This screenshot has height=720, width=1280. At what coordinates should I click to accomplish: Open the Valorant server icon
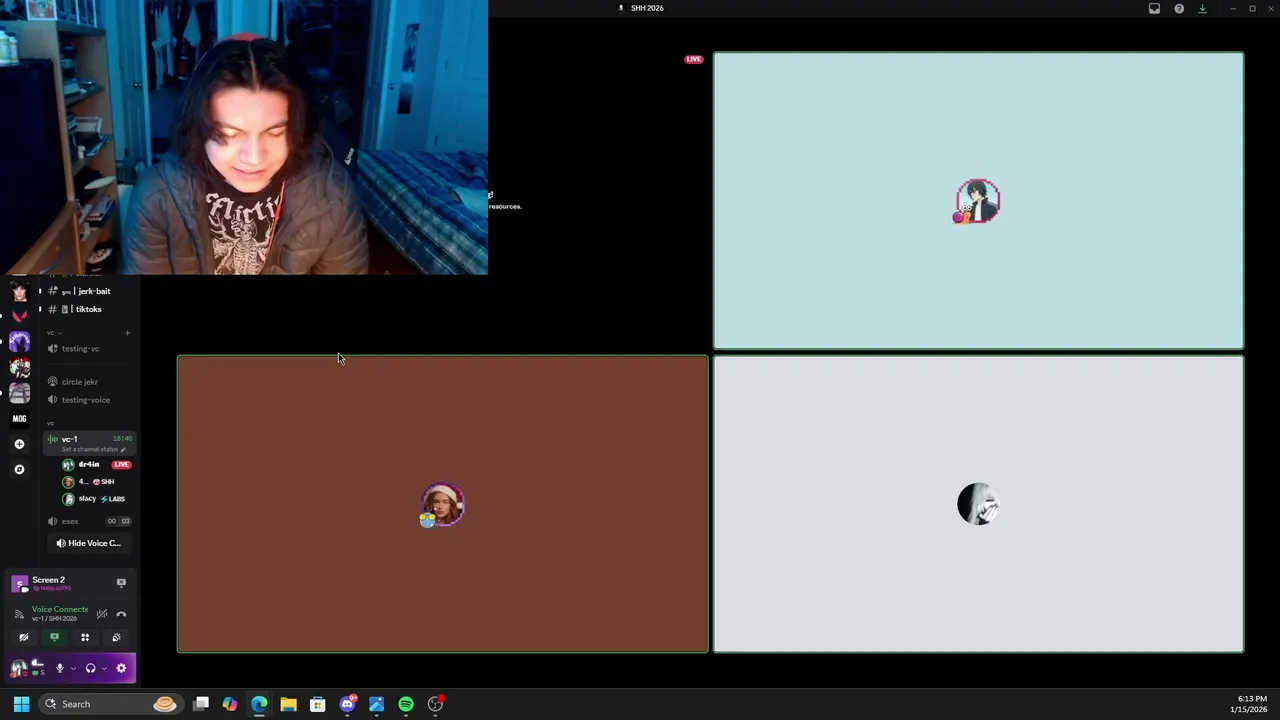coord(19,316)
